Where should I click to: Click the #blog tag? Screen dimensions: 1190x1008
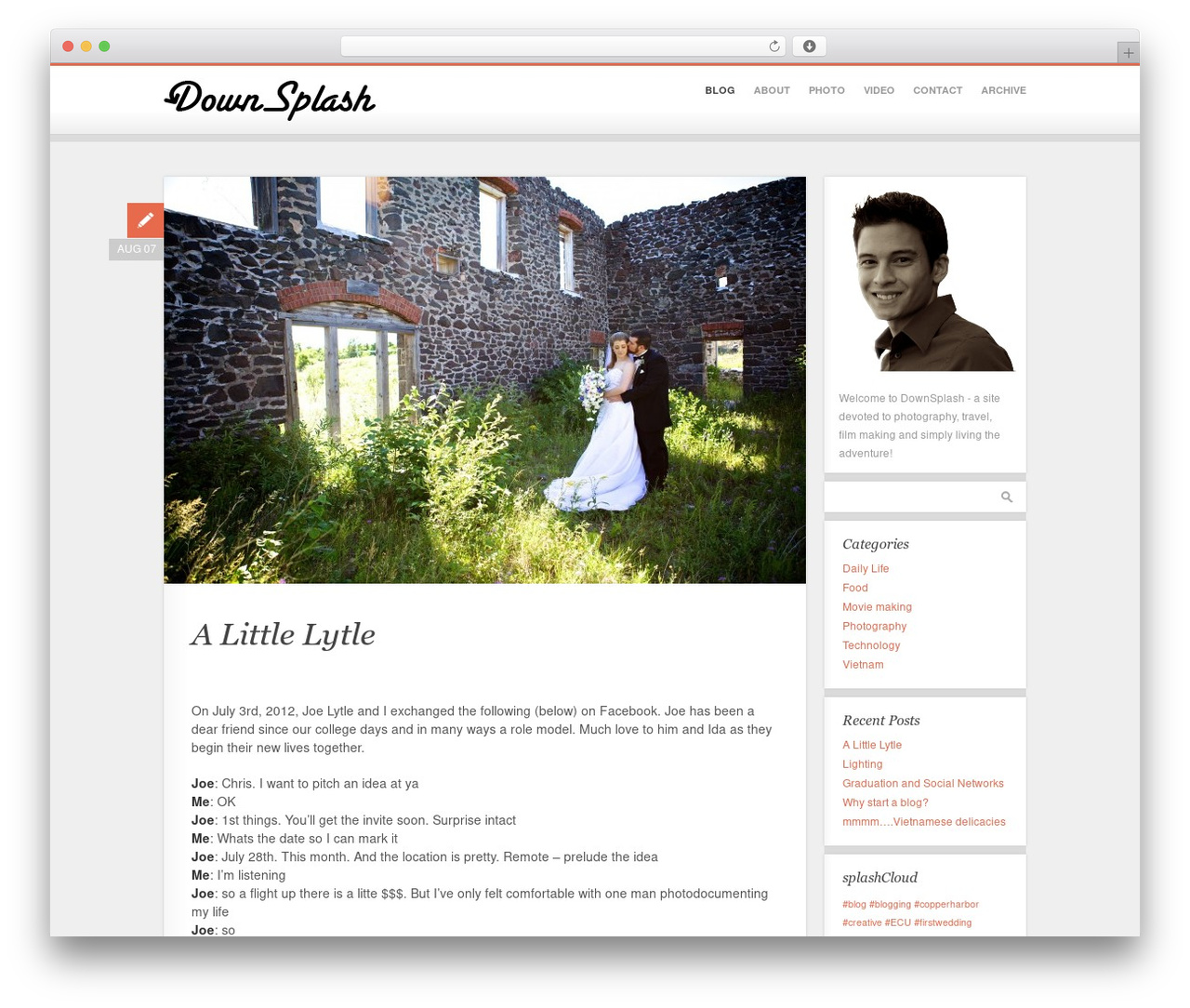[854, 904]
